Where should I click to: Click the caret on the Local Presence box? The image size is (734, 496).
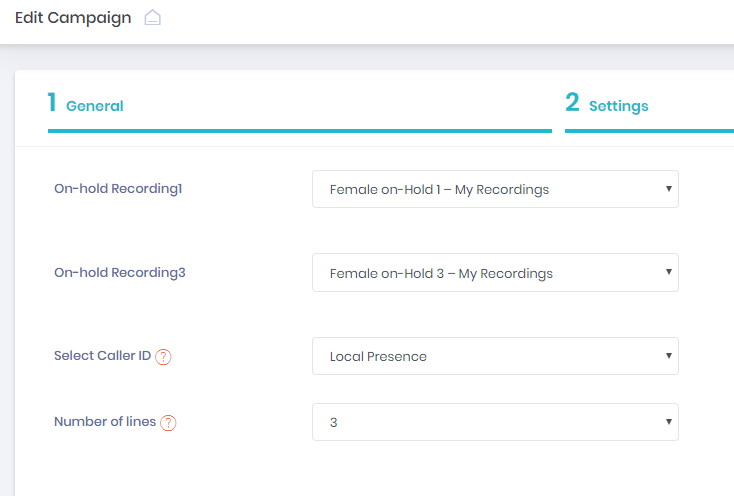(x=668, y=356)
